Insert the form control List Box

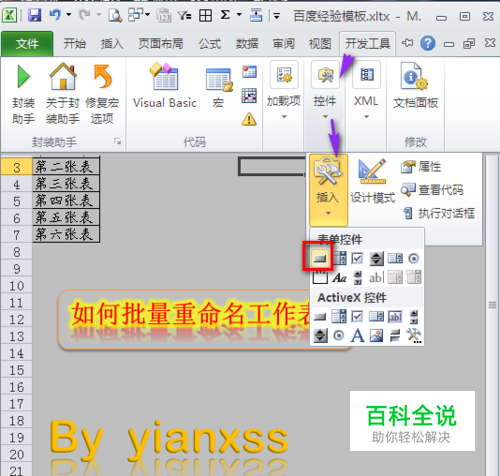[x=395, y=258]
